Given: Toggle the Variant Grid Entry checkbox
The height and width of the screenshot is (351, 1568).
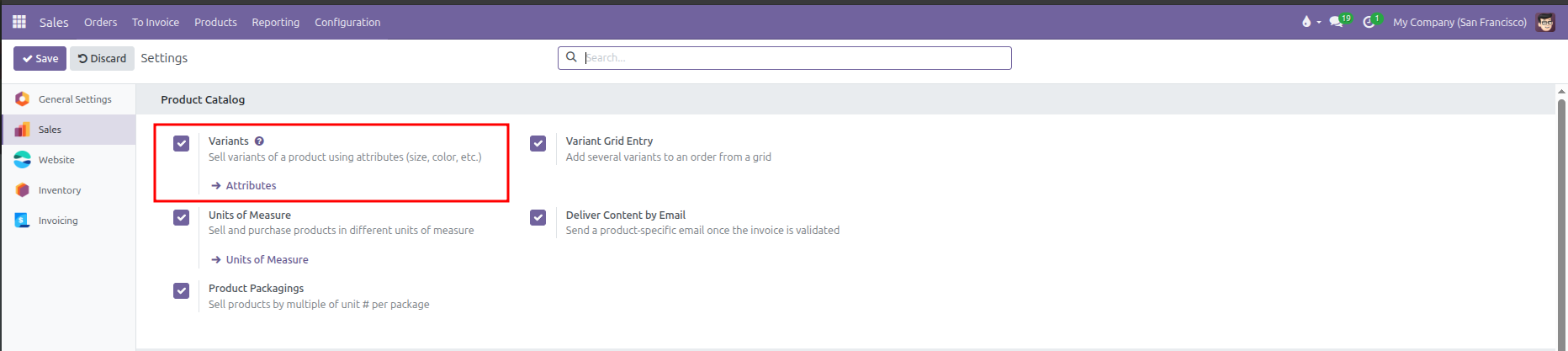Looking at the screenshot, I should point(538,143).
